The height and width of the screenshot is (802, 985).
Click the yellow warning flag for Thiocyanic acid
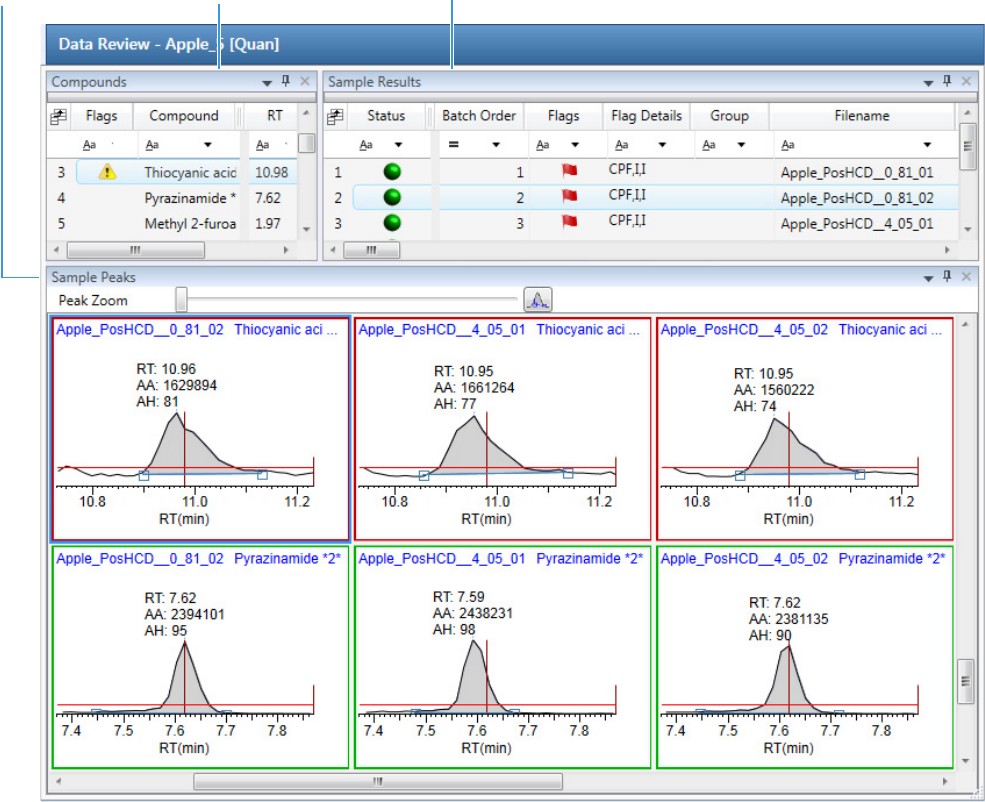(x=106, y=172)
